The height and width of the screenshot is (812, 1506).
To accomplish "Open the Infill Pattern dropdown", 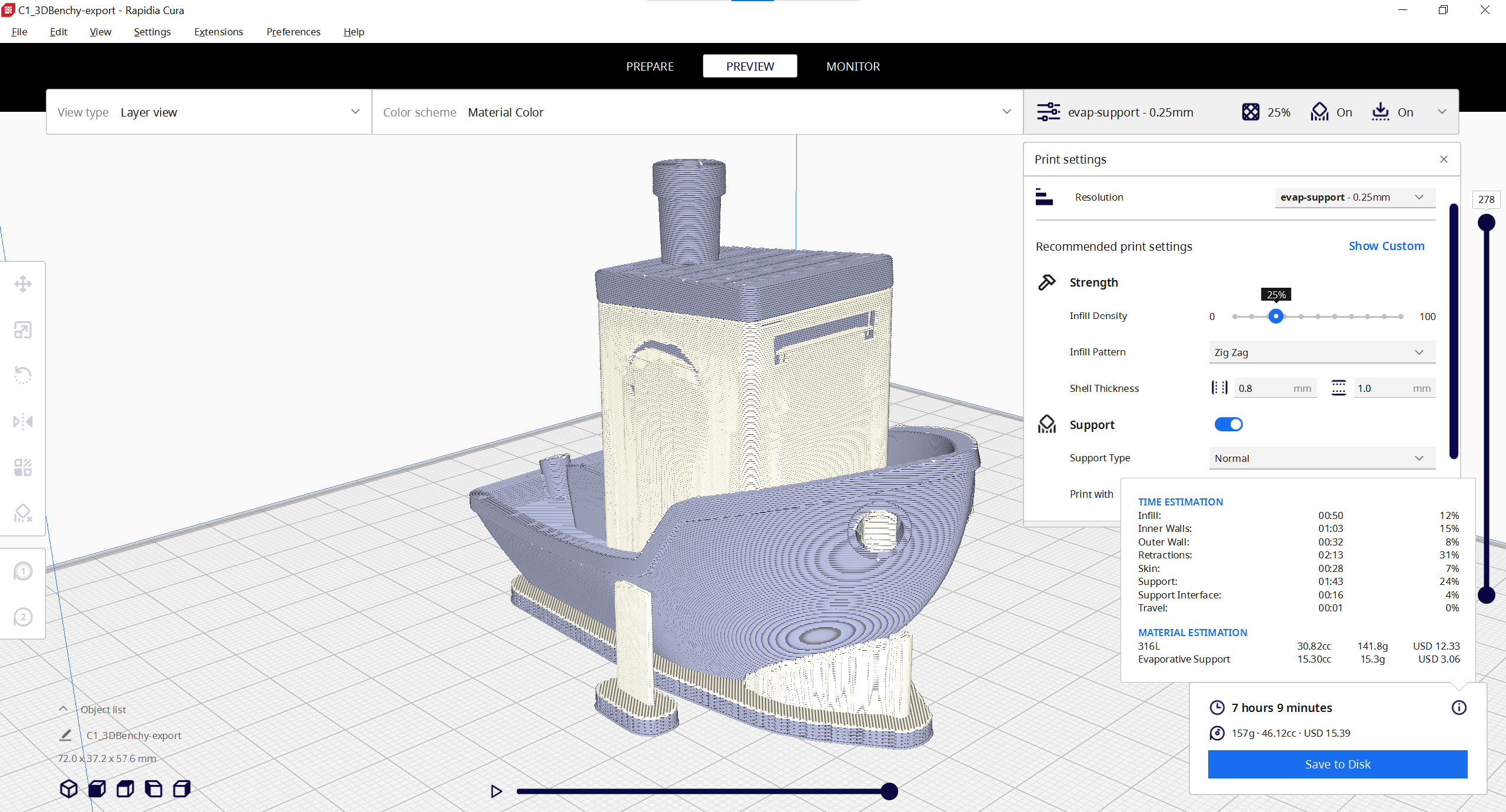I will 1321,352.
